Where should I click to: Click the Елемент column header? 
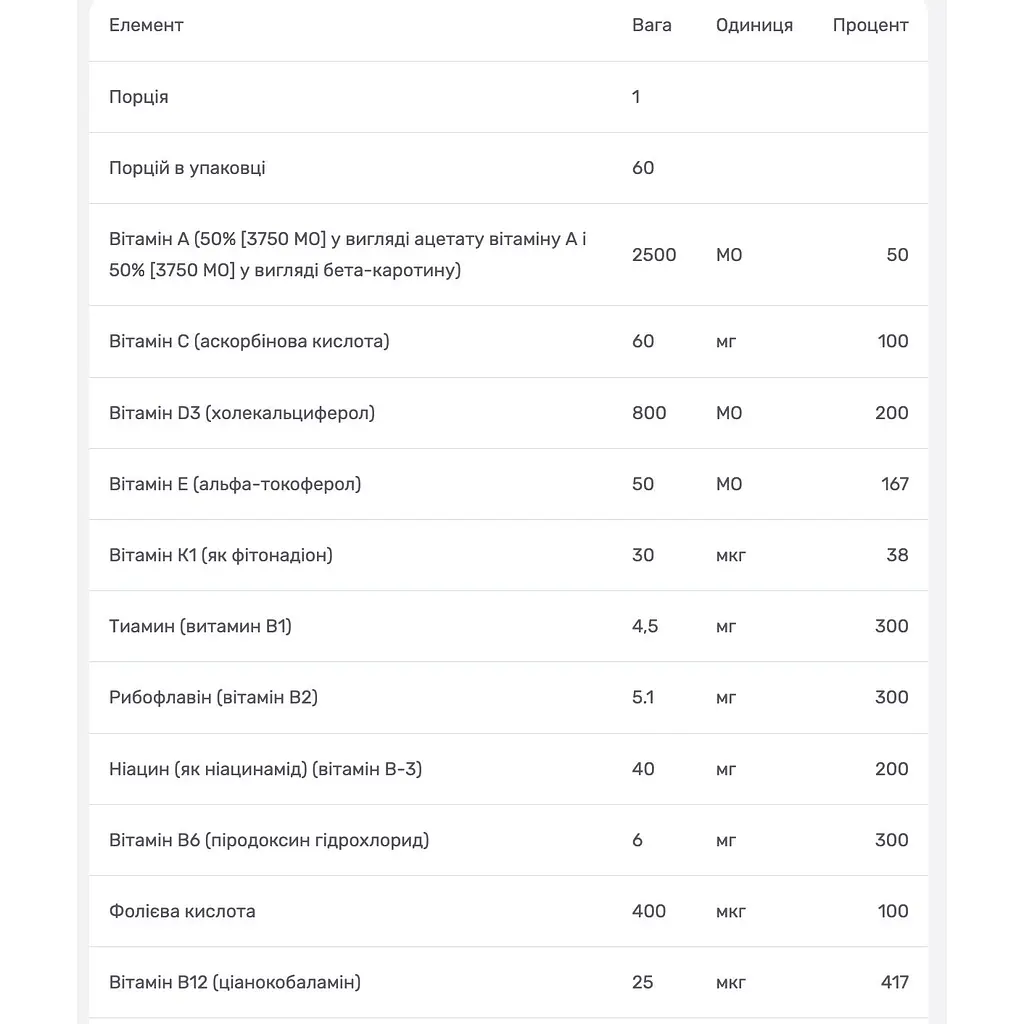pyautogui.click(x=146, y=25)
